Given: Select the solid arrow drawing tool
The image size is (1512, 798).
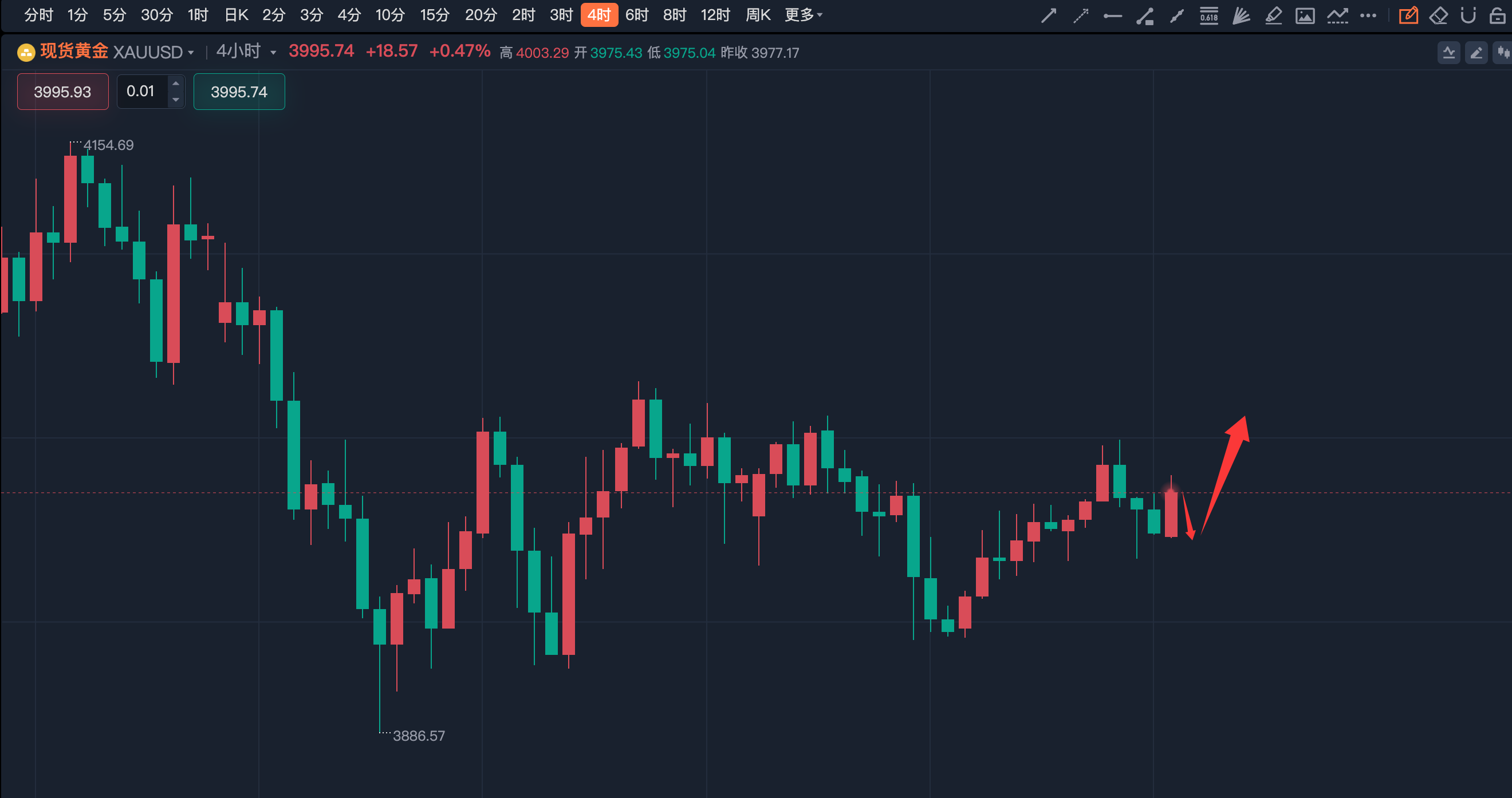Looking at the screenshot, I should point(1048,15).
